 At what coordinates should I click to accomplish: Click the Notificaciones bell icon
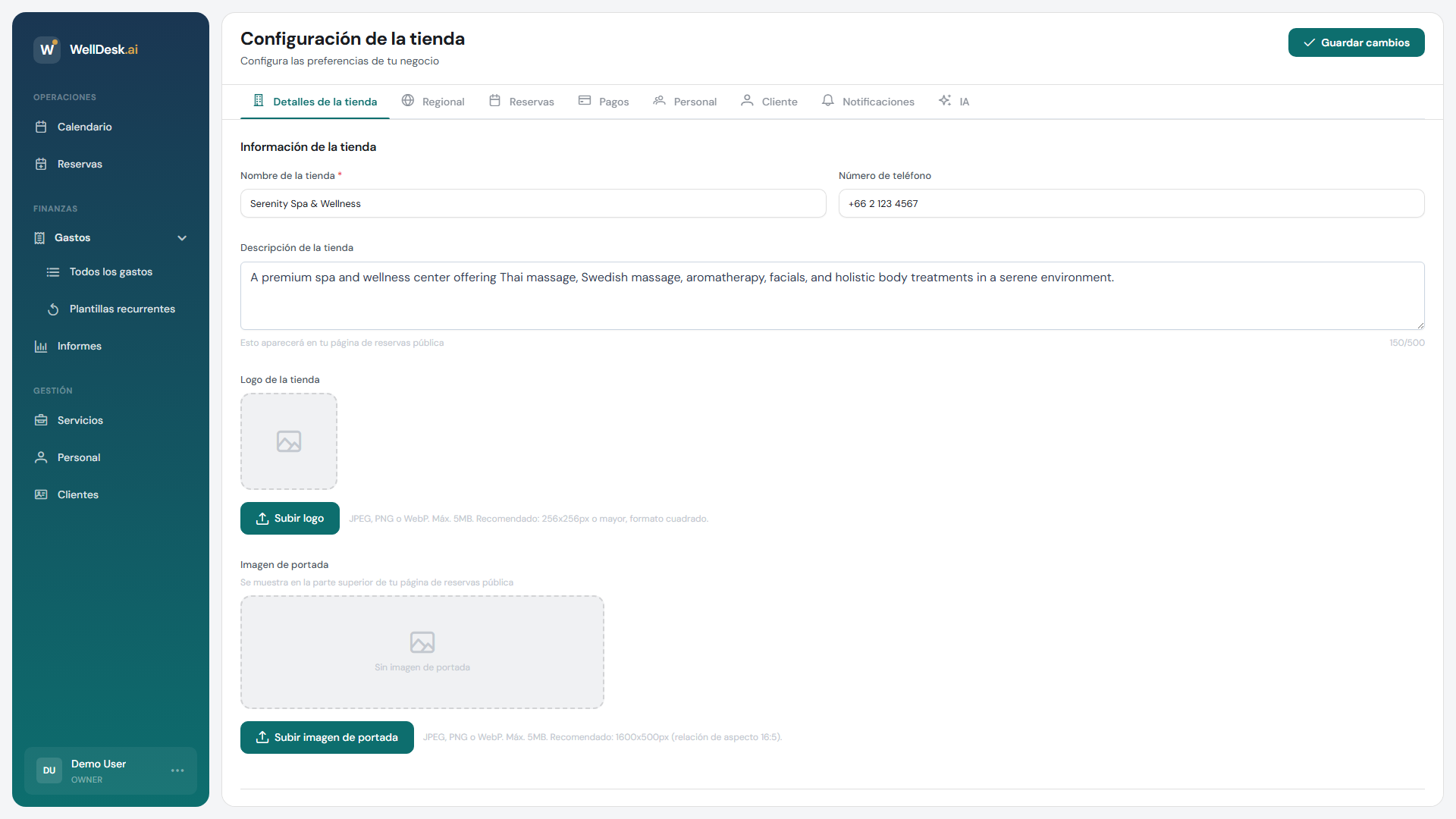coord(827,100)
